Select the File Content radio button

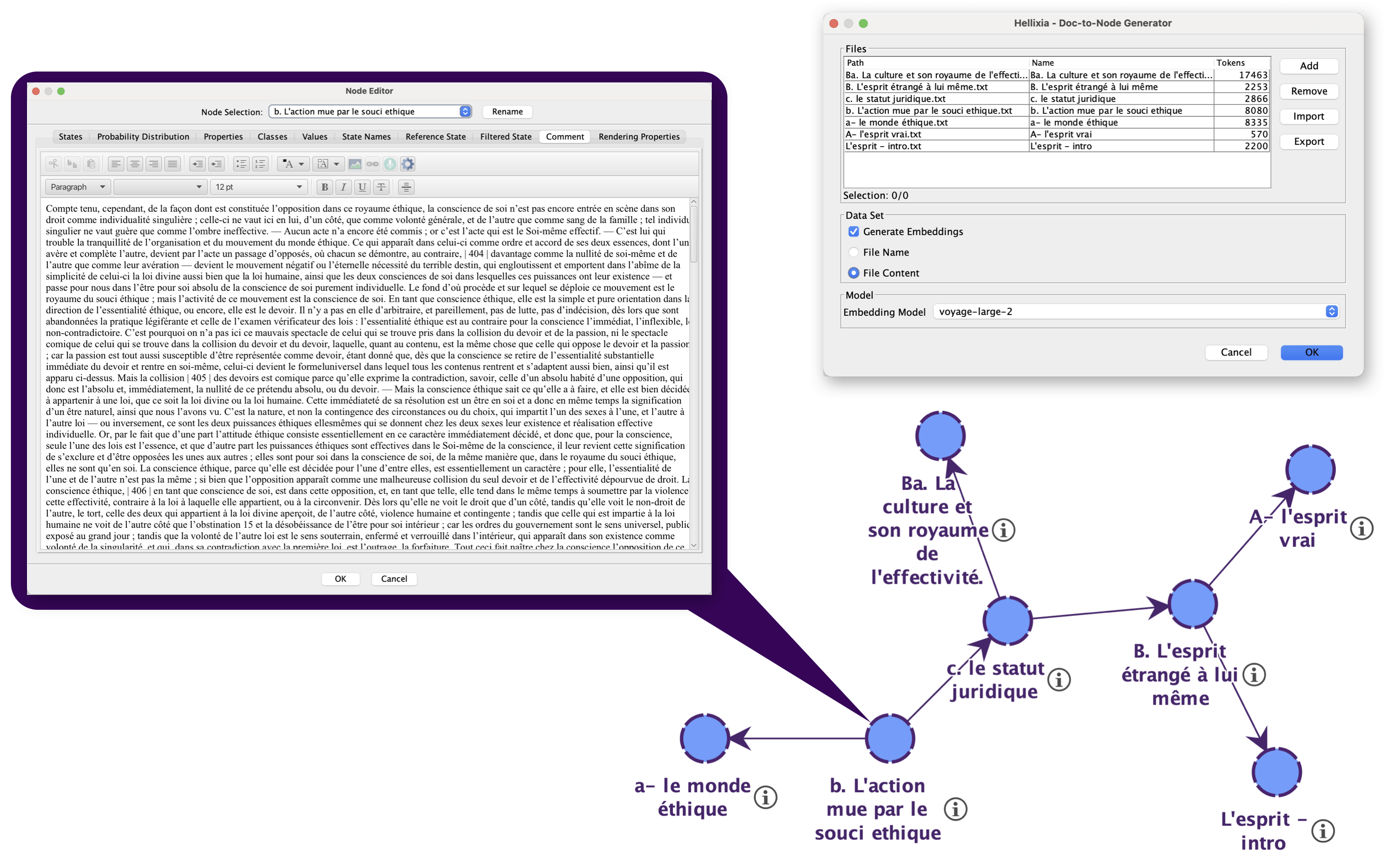click(x=853, y=273)
